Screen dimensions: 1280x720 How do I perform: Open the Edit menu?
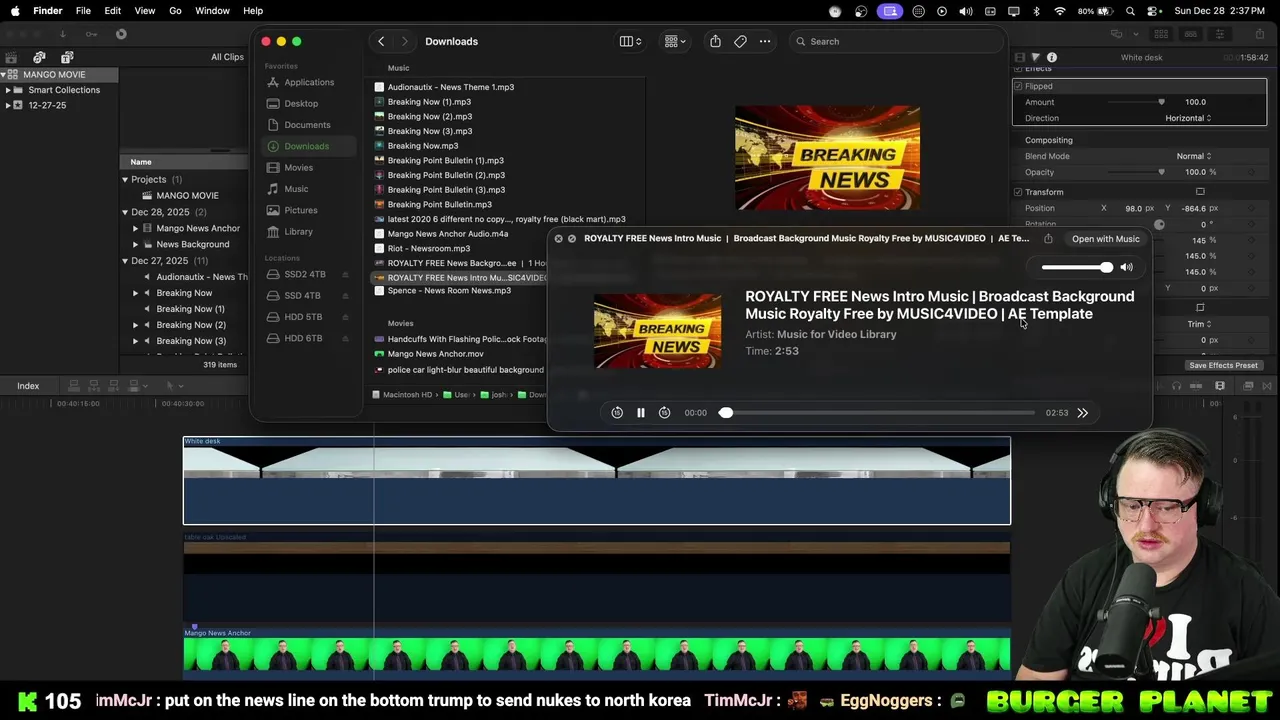pyautogui.click(x=112, y=11)
